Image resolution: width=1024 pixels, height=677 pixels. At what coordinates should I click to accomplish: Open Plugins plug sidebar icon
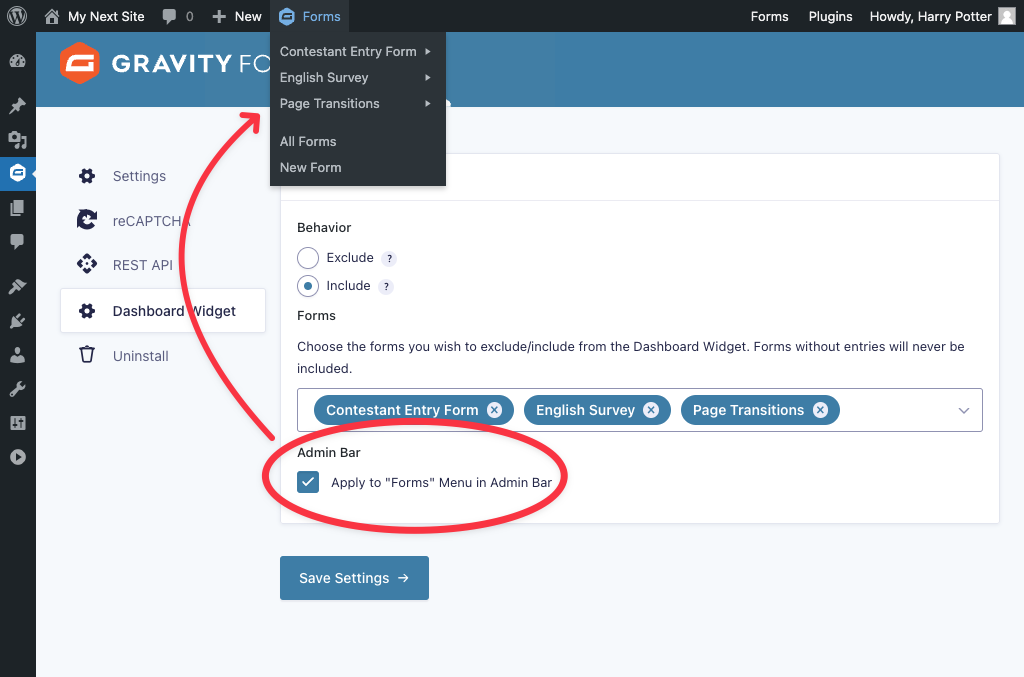(x=18, y=321)
